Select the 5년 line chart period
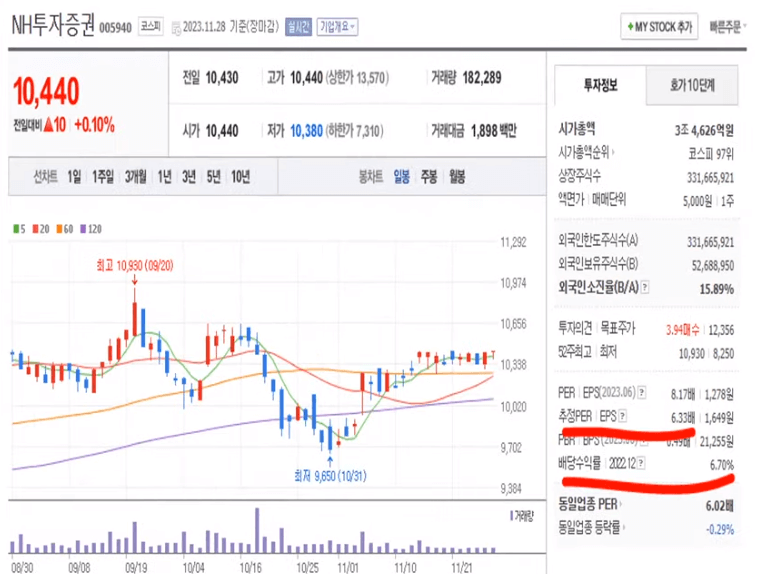This screenshot has width=759, height=574. point(213,177)
